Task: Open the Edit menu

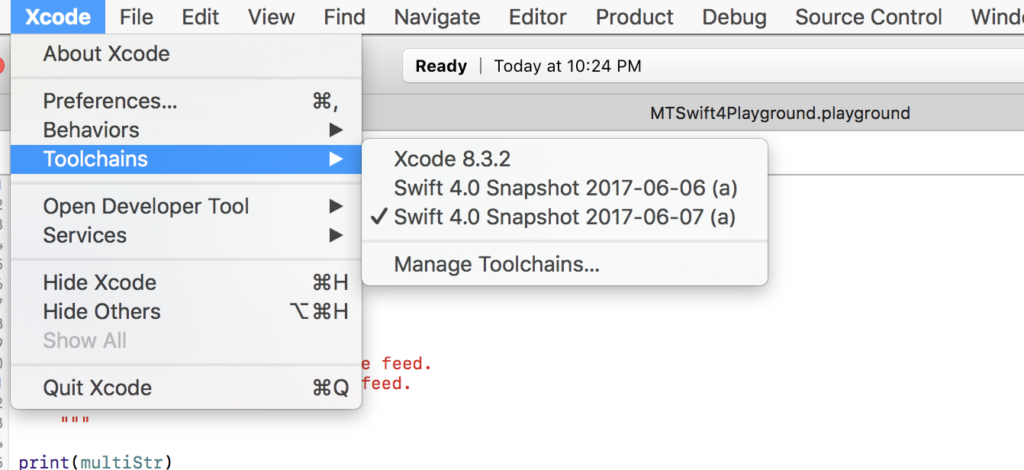Action: (200, 17)
